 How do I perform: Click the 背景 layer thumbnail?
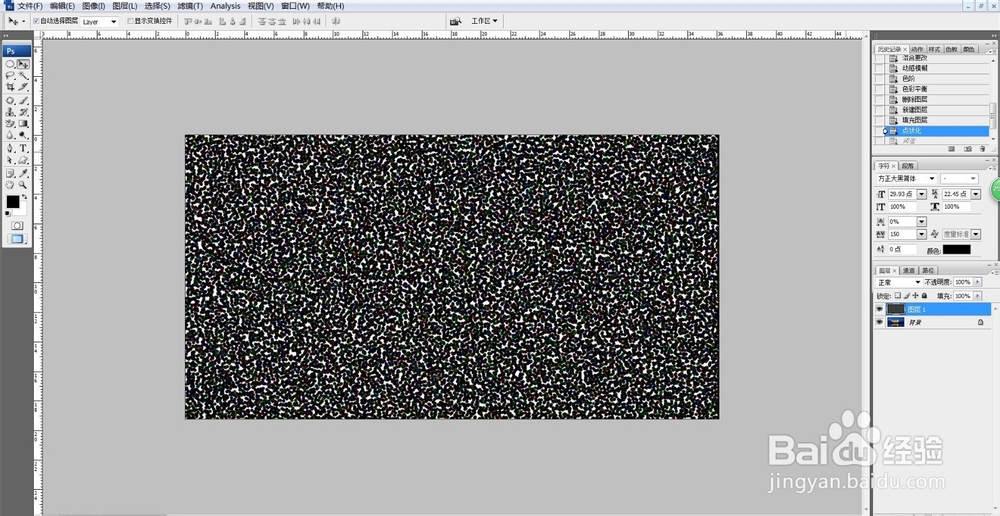coord(895,322)
